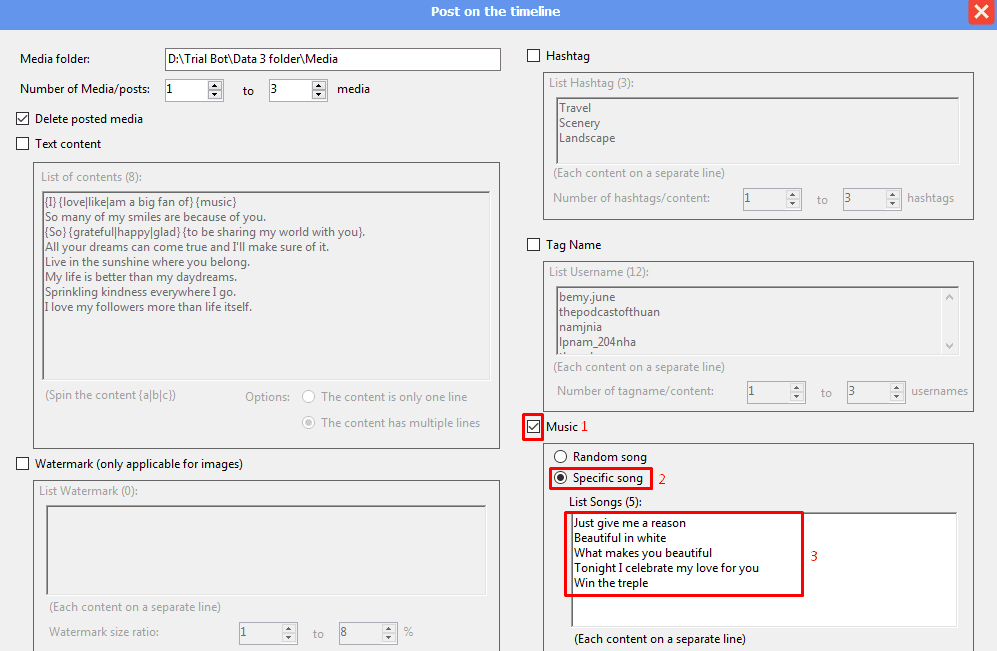Decrease the minimum Number of Media/posts value
The image size is (997, 651).
click(x=215, y=94)
